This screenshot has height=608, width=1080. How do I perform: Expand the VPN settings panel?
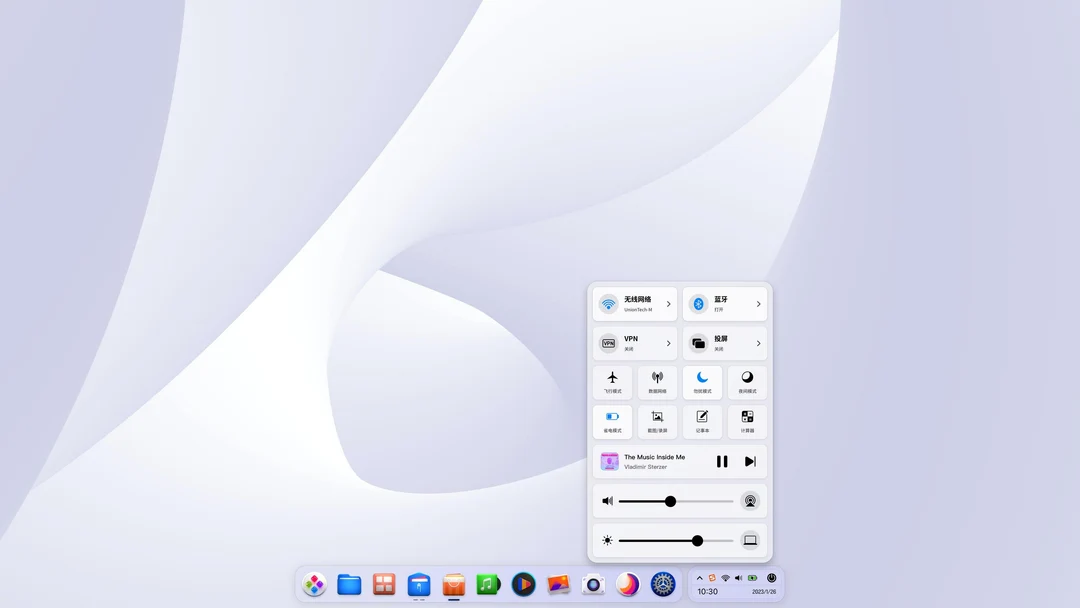tap(667, 343)
